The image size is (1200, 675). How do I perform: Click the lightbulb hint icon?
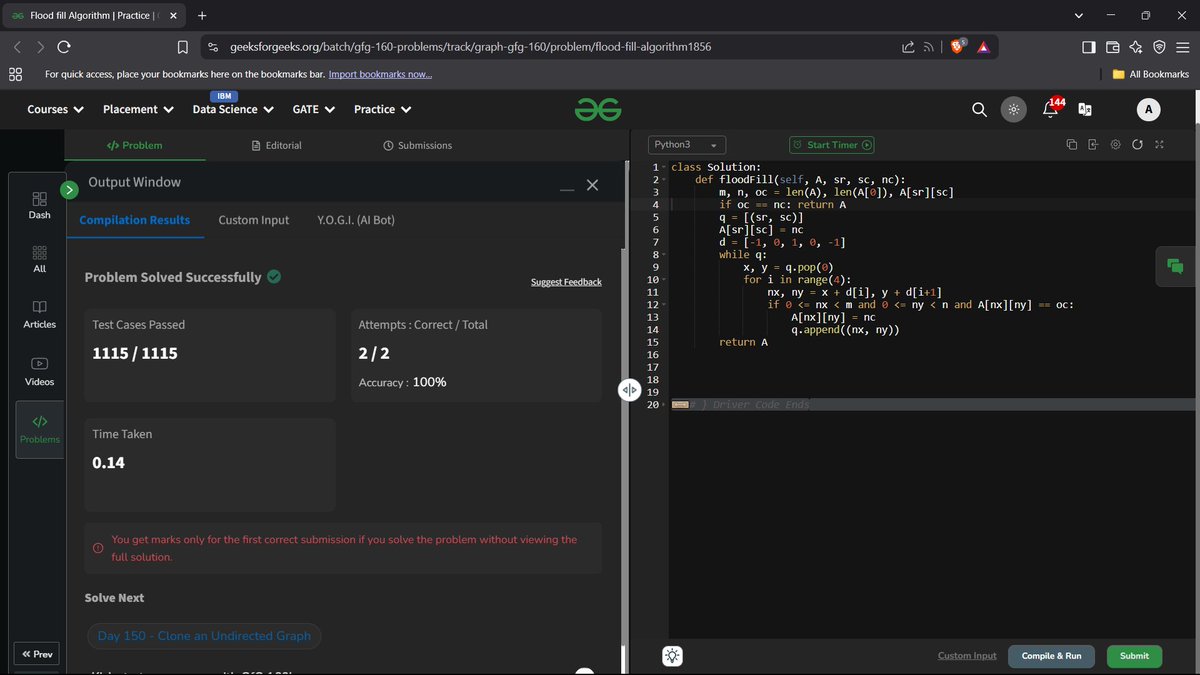(x=673, y=656)
